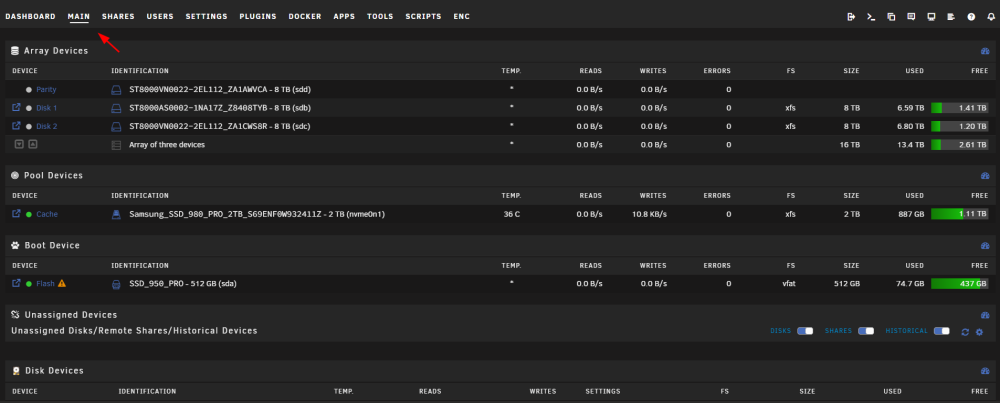The width and height of the screenshot is (1000, 403).
Task: Click the Parity status indicator dot
Action: 29,90
